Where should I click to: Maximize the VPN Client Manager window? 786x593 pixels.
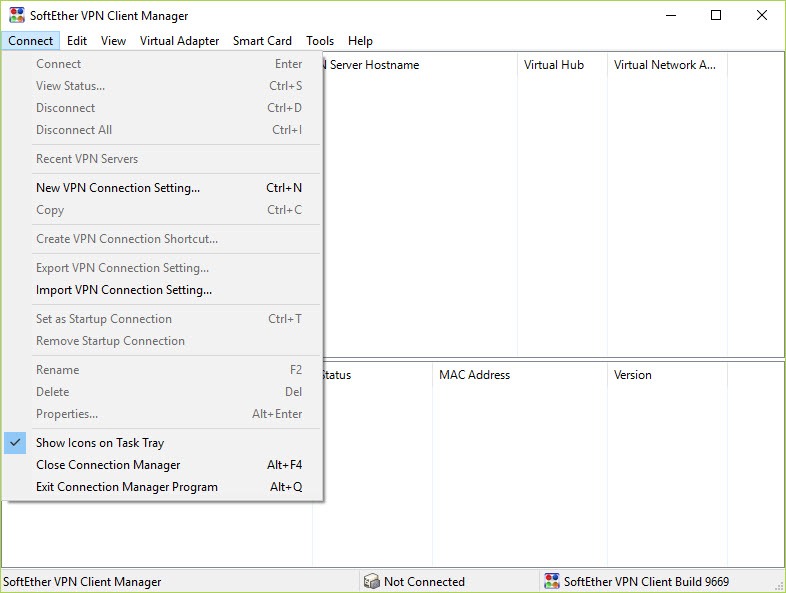tap(716, 16)
